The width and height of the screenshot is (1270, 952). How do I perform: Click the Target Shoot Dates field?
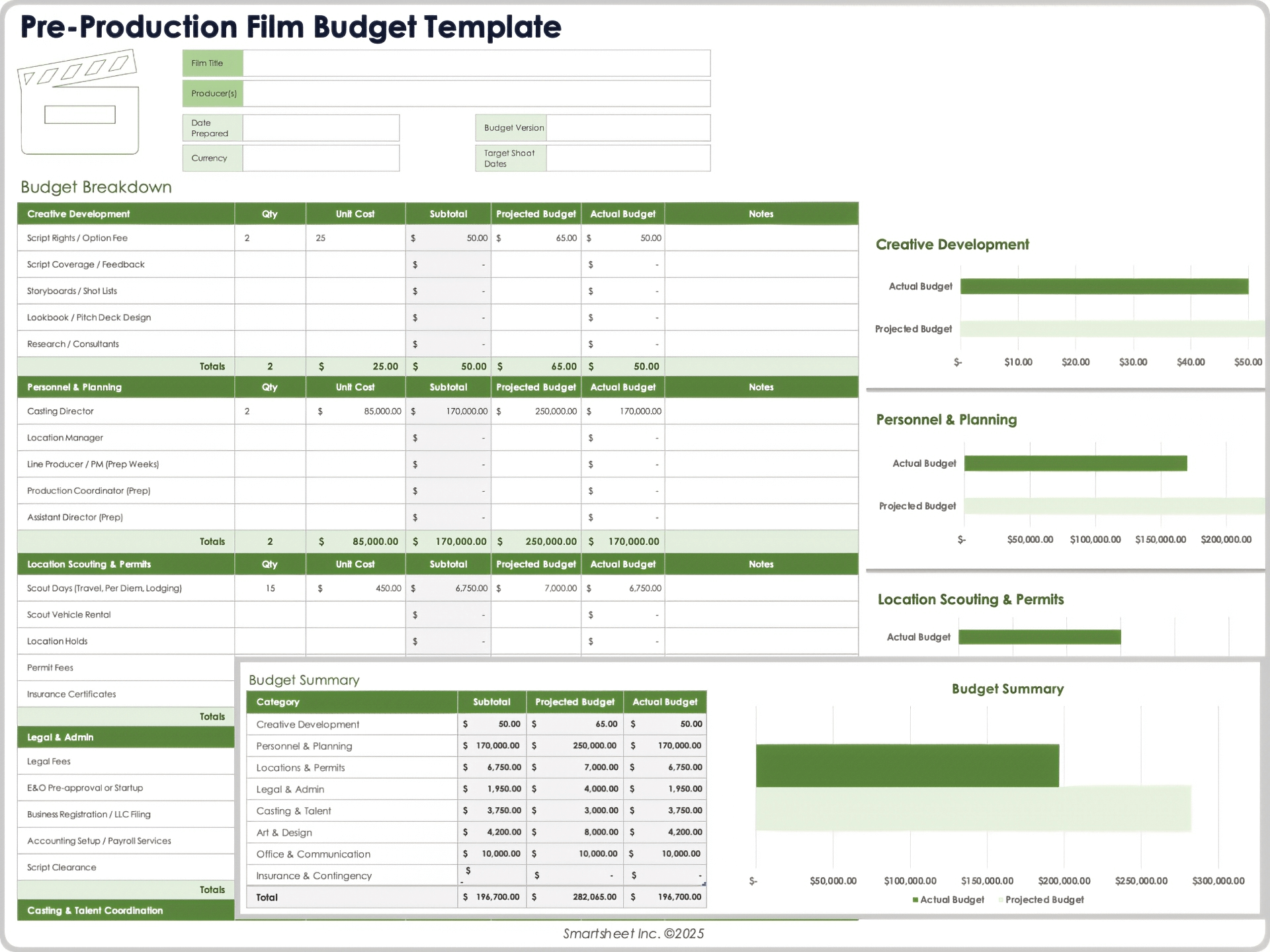coord(627,158)
